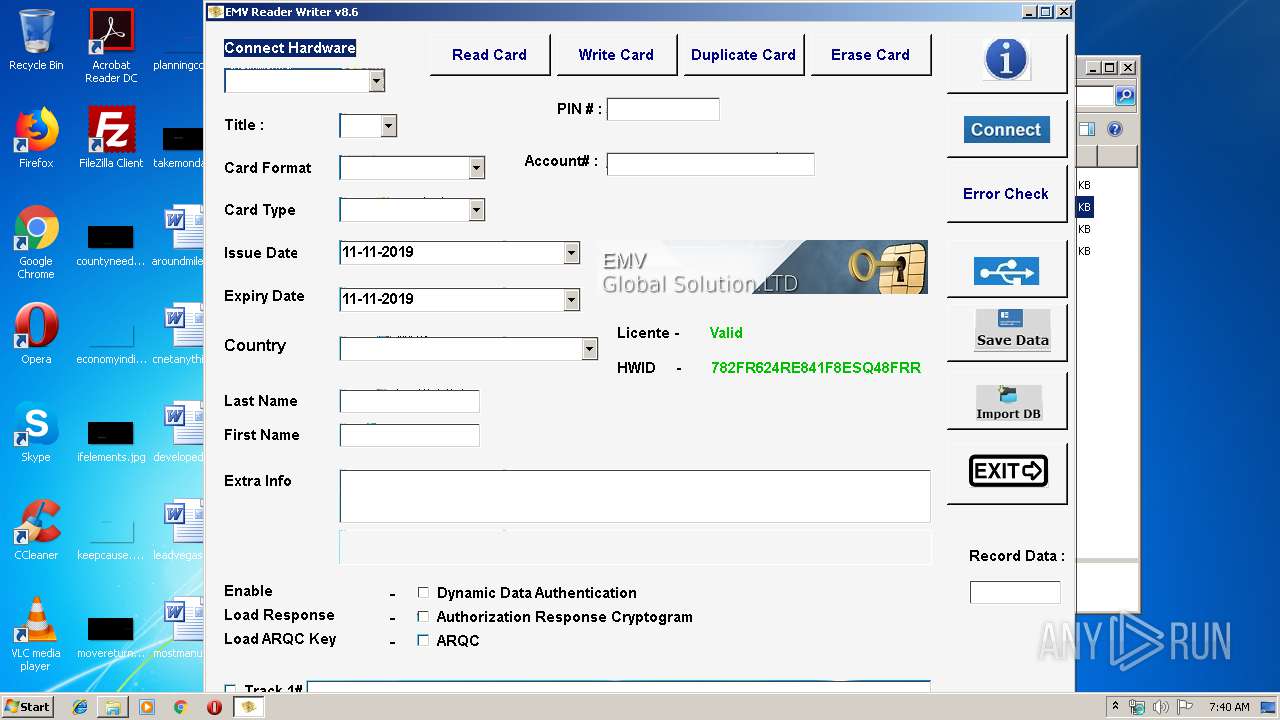
Task: Open Firefox desktop shortcut
Action: pyautogui.click(x=36, y=139)
